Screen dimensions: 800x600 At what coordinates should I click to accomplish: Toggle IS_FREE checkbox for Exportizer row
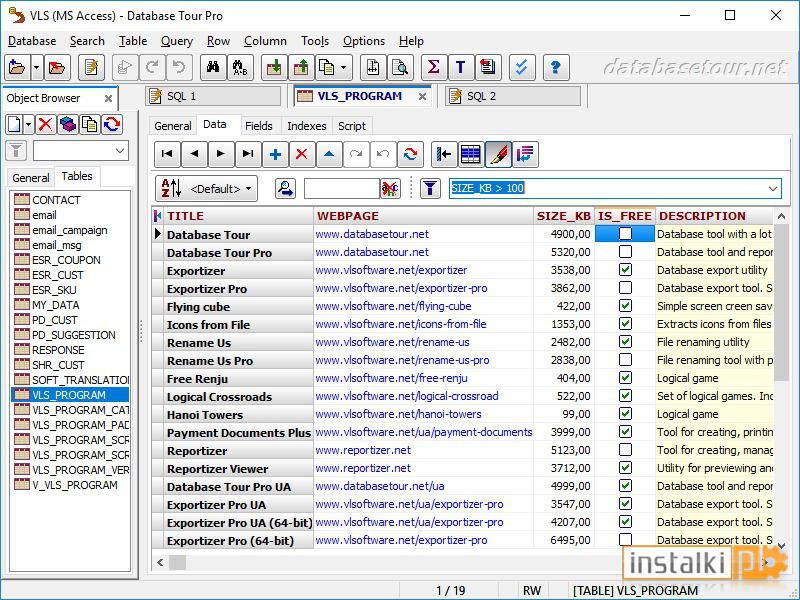pos(625,269)
